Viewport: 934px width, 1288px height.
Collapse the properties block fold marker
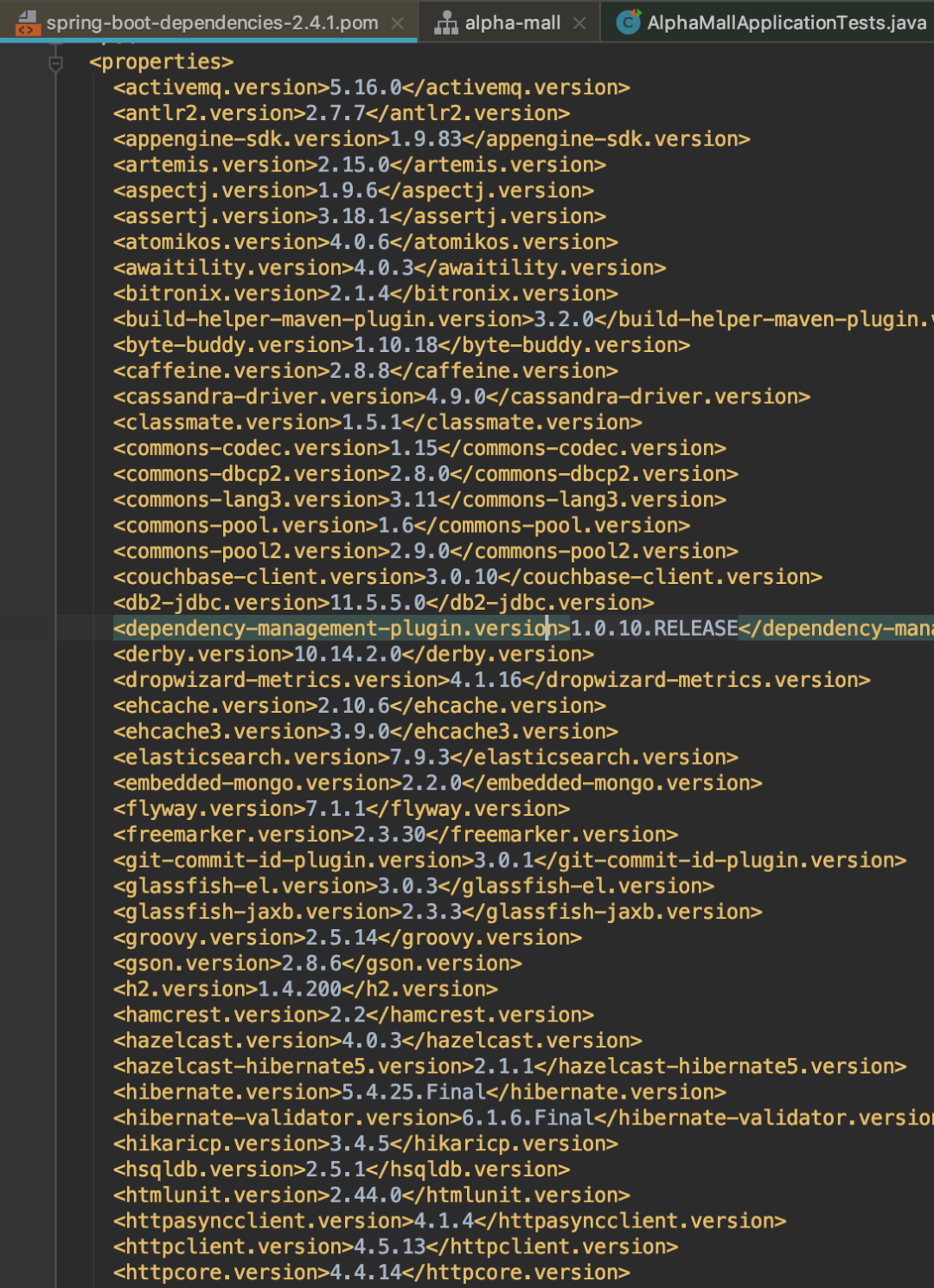click(55, 63)
